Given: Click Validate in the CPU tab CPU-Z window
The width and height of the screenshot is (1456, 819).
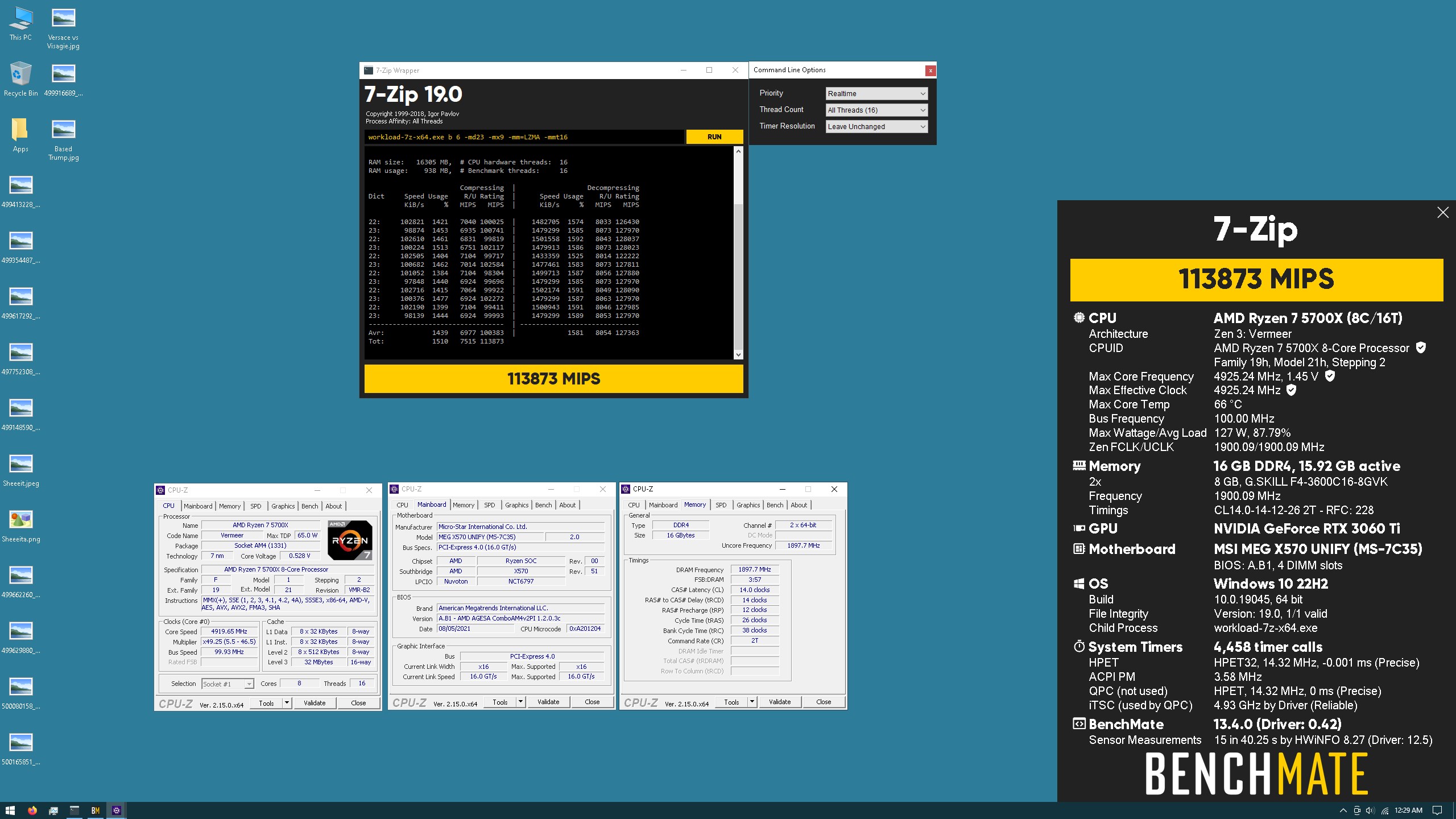Looking at the screenshot, I should [315, 703].
